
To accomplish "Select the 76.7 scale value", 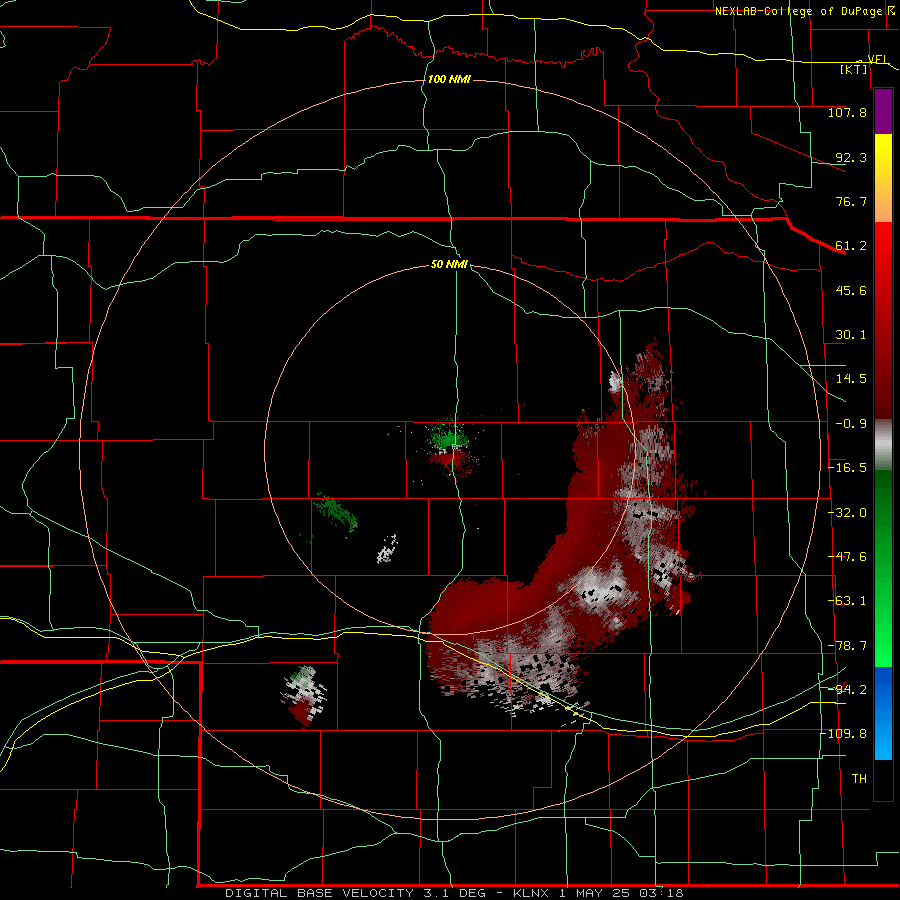I will pos(851,201).
